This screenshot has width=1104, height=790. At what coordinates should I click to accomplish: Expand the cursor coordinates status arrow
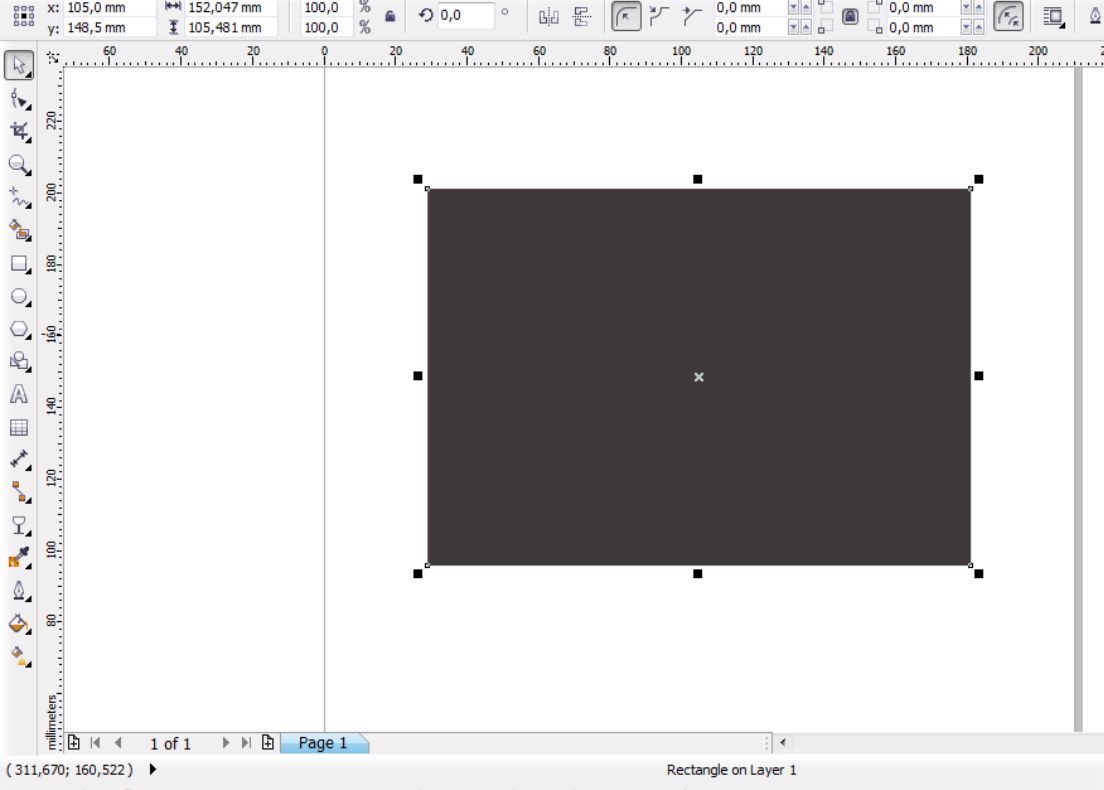click(153, 769)
